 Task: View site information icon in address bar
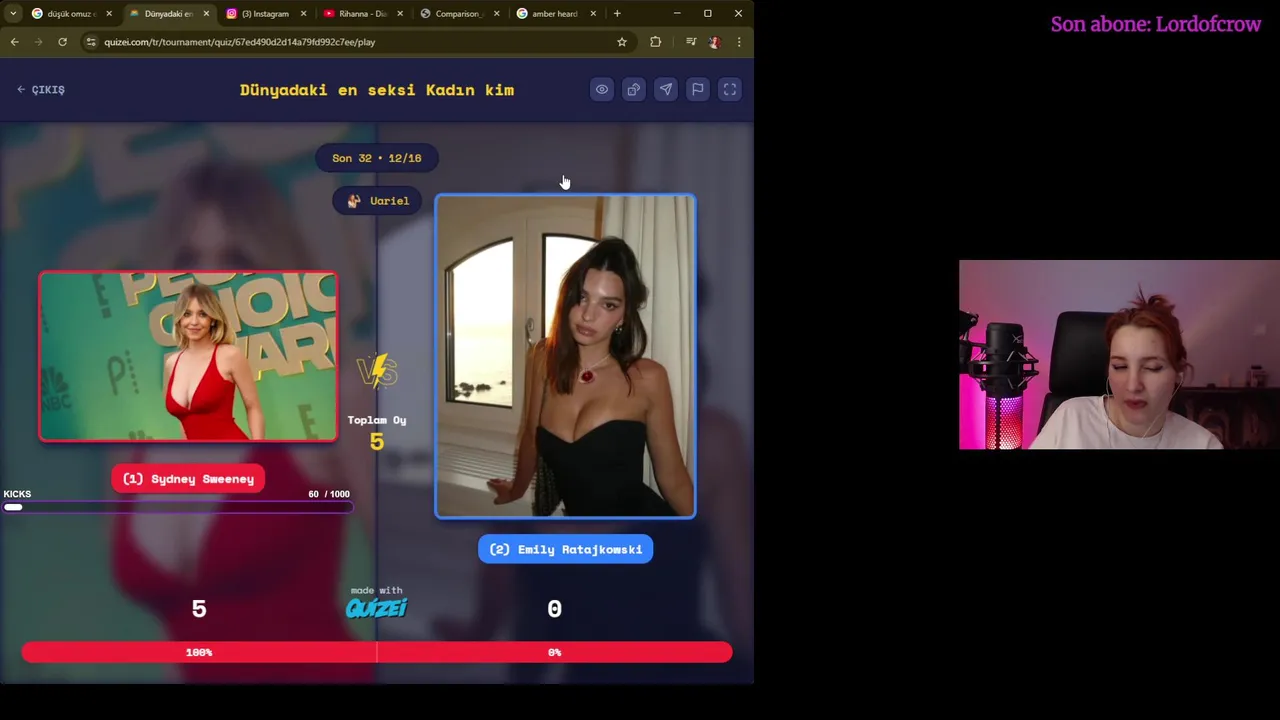pos(91,42)
